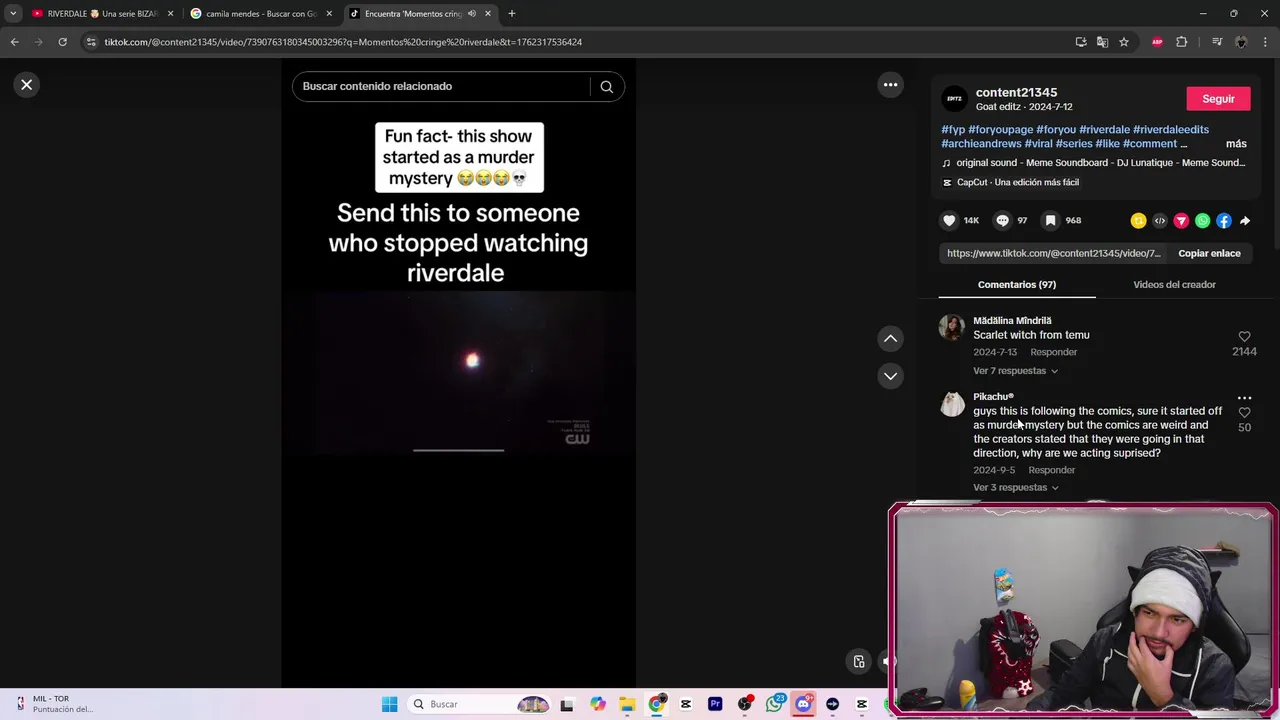Reply to Mădălina's comment via Responder
Viewport: 1280px width, 720px height.
coord(1053,352)
